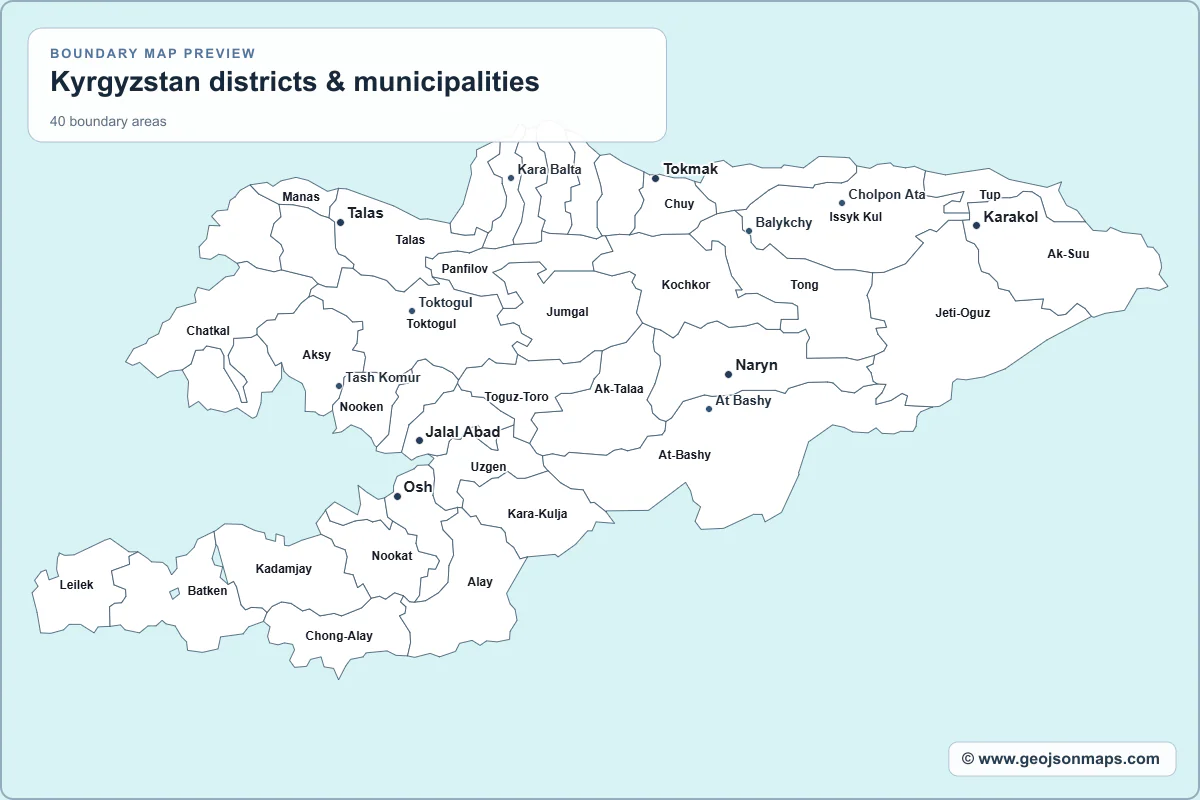Click the Tup district label
The width and height of the screenshot is (1200, 800).
pyautogui.click(x=990, y=195)
